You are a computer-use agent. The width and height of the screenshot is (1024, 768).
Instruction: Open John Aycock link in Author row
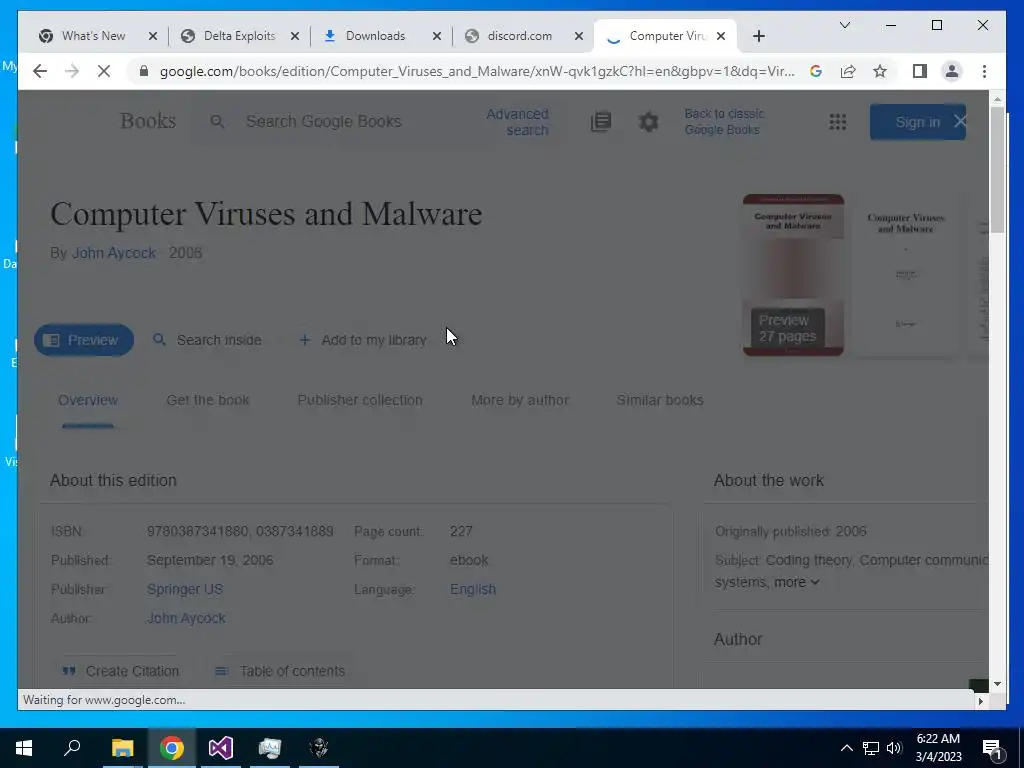[186, 618]
